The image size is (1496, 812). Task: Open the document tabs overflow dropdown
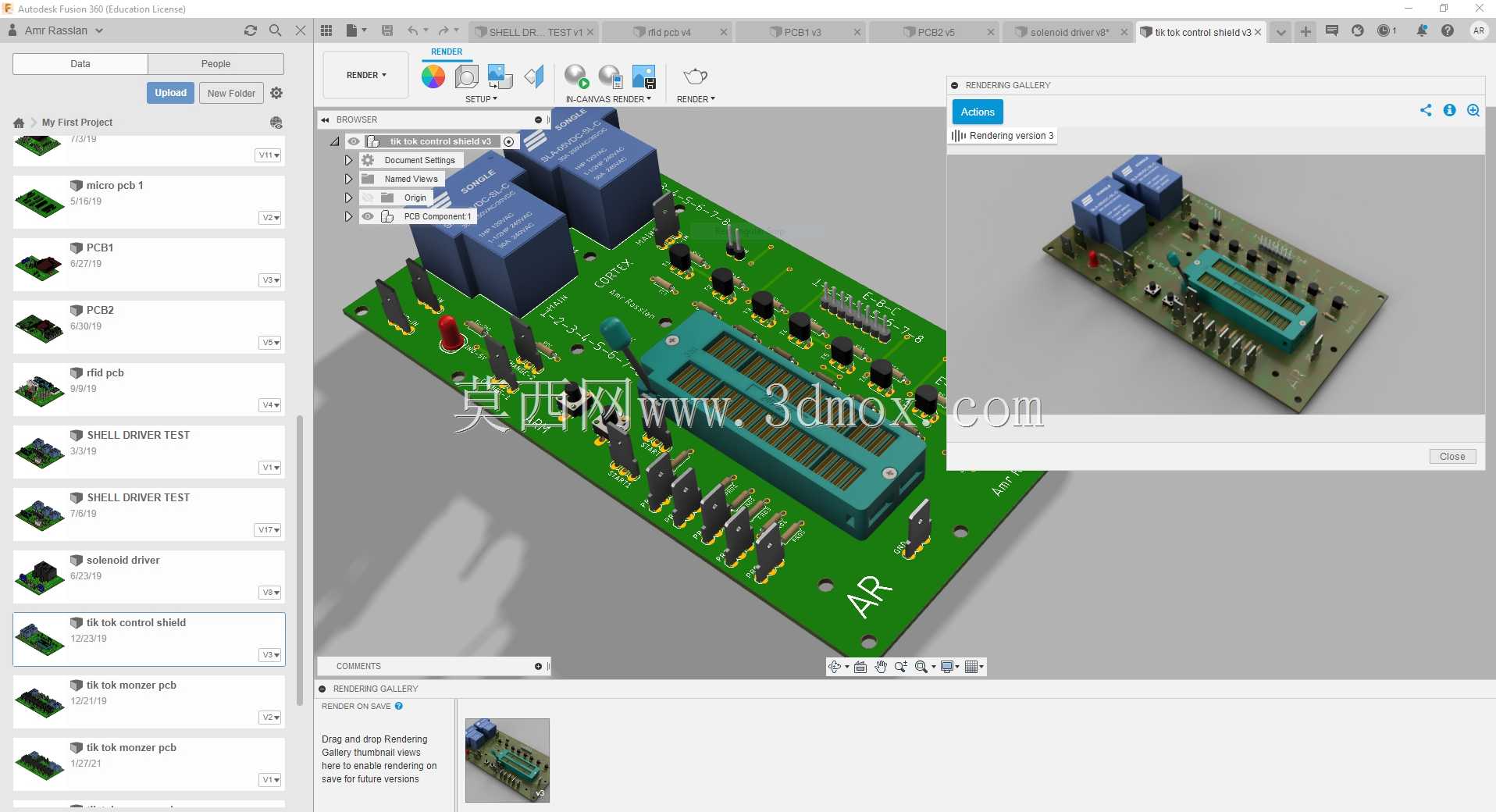pos(1281,32)
